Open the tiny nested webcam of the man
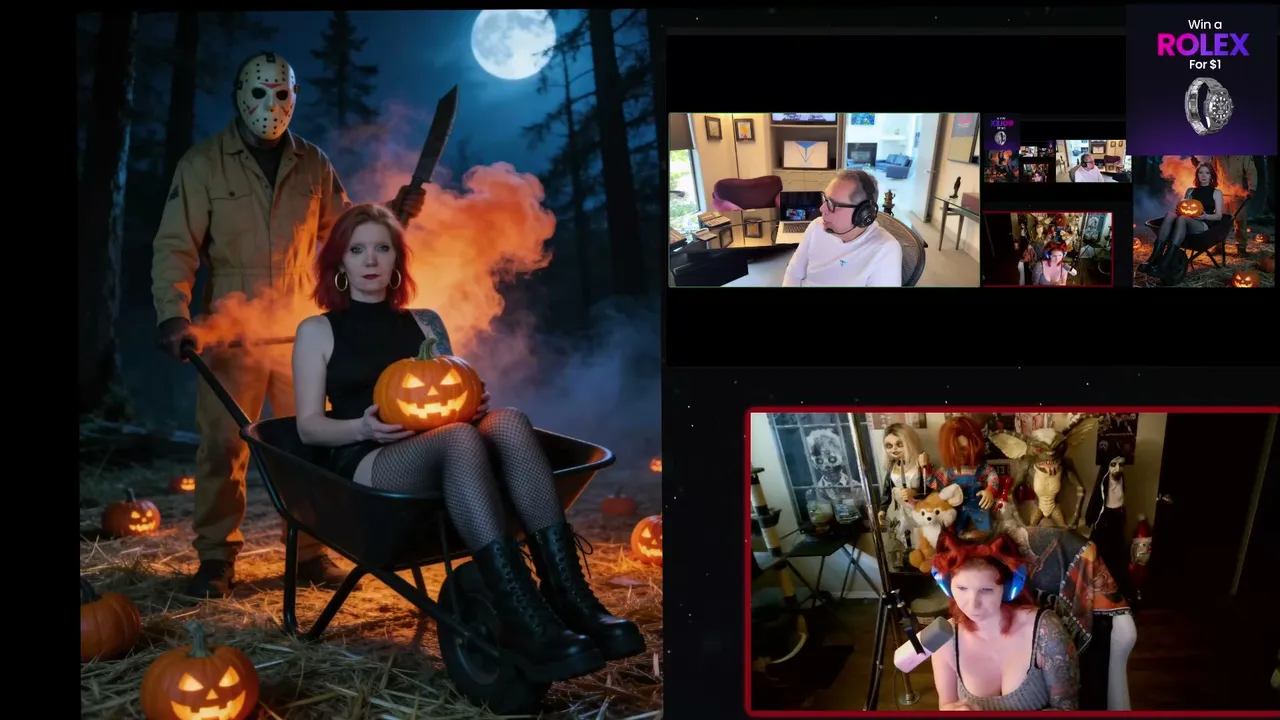This screenshot has width=1280, height=720. 1092,161
